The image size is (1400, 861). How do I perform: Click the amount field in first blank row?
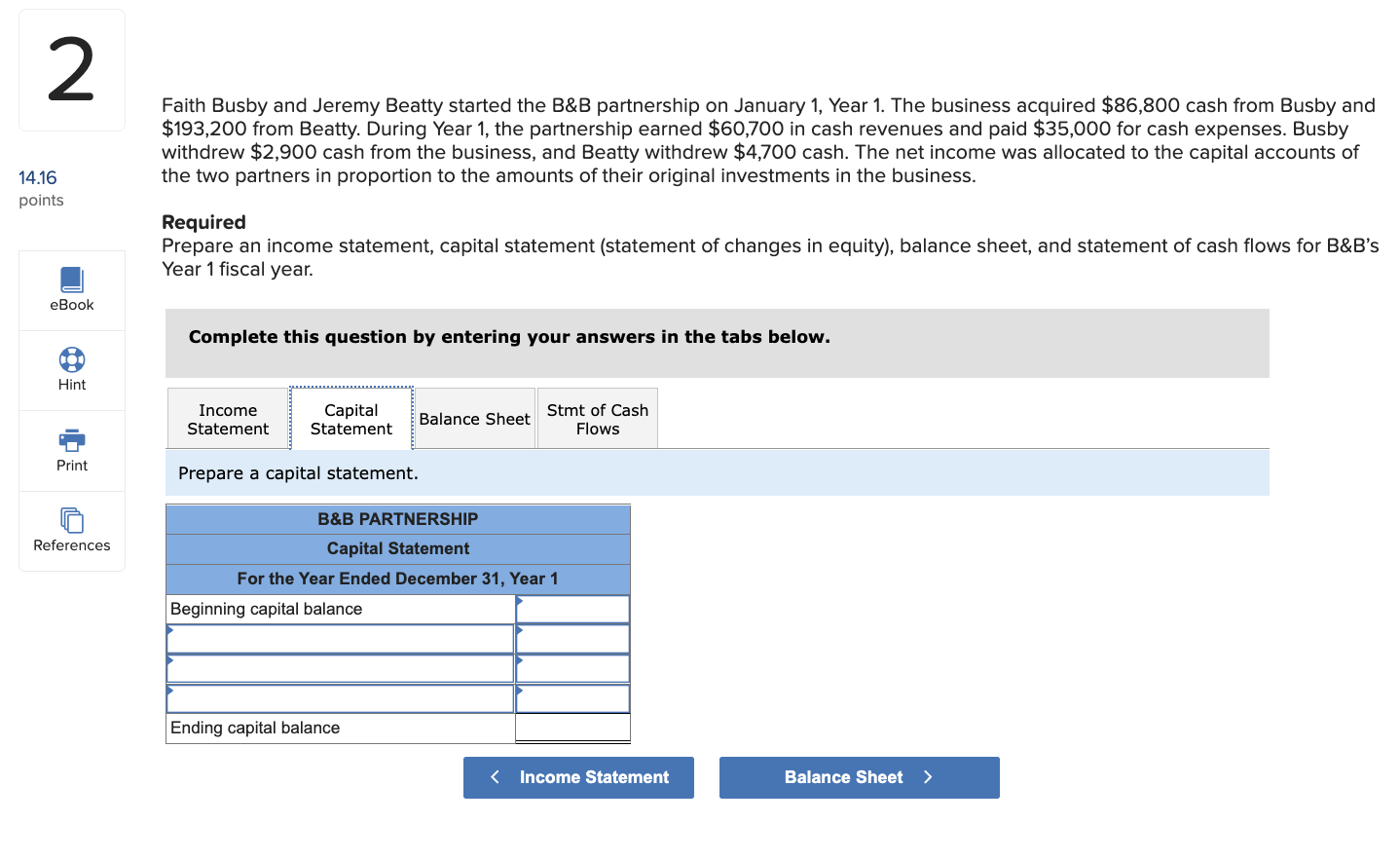(572, 639)
